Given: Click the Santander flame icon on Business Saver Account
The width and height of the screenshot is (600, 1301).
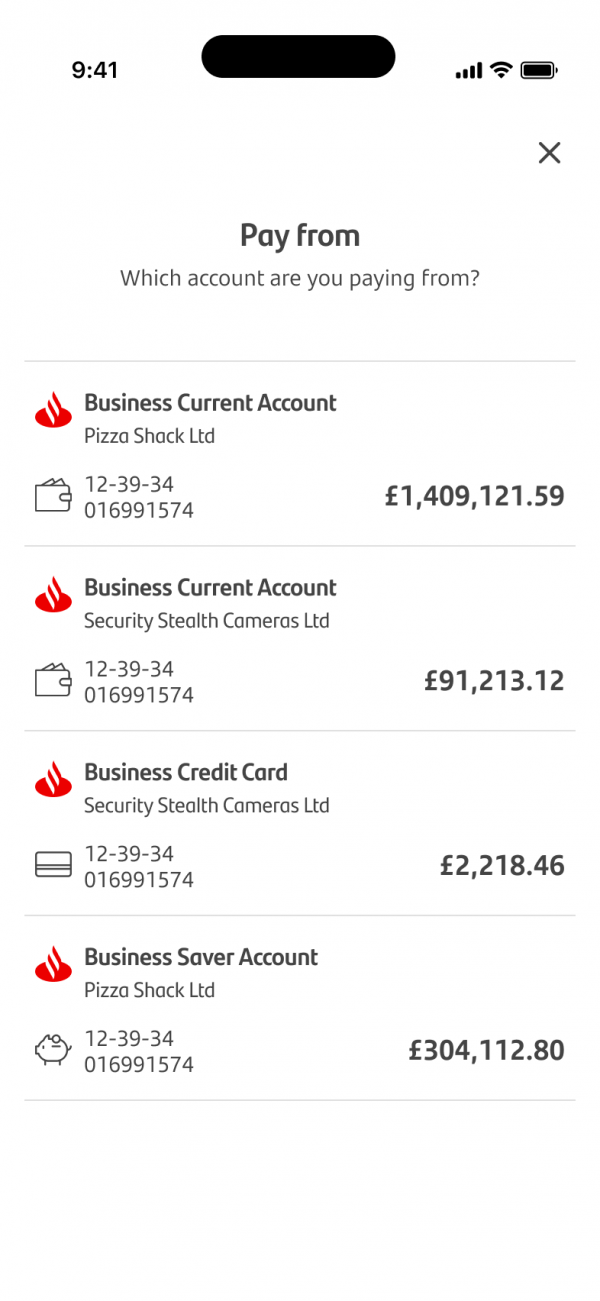Looking at the screenshot, I should pos(52,964).
